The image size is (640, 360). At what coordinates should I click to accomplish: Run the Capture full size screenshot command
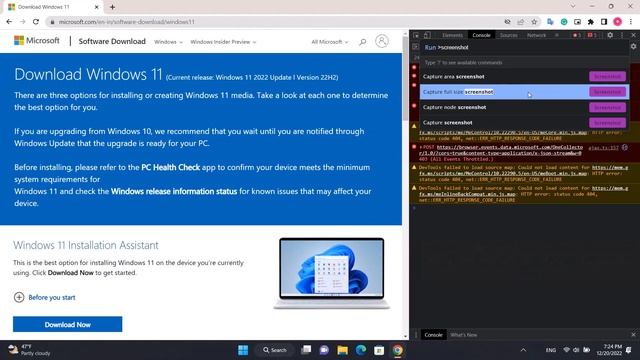click(524, 92)
